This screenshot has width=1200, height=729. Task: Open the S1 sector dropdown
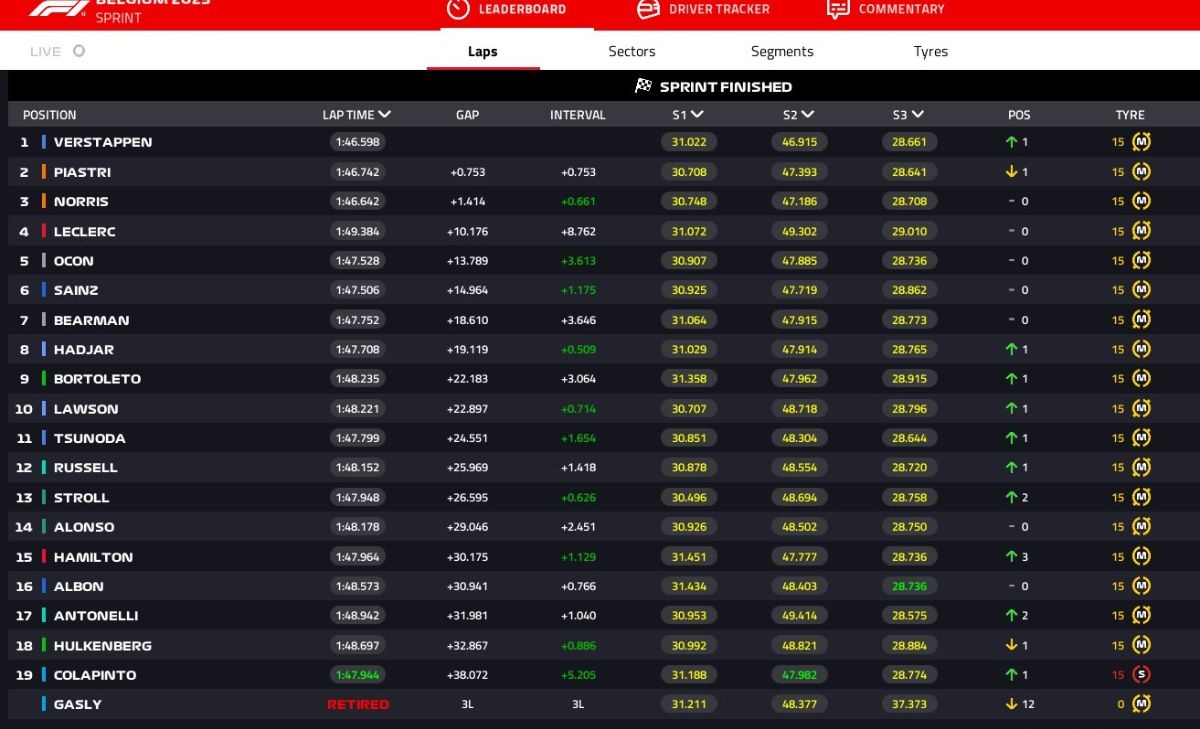[x=697, y=115]
